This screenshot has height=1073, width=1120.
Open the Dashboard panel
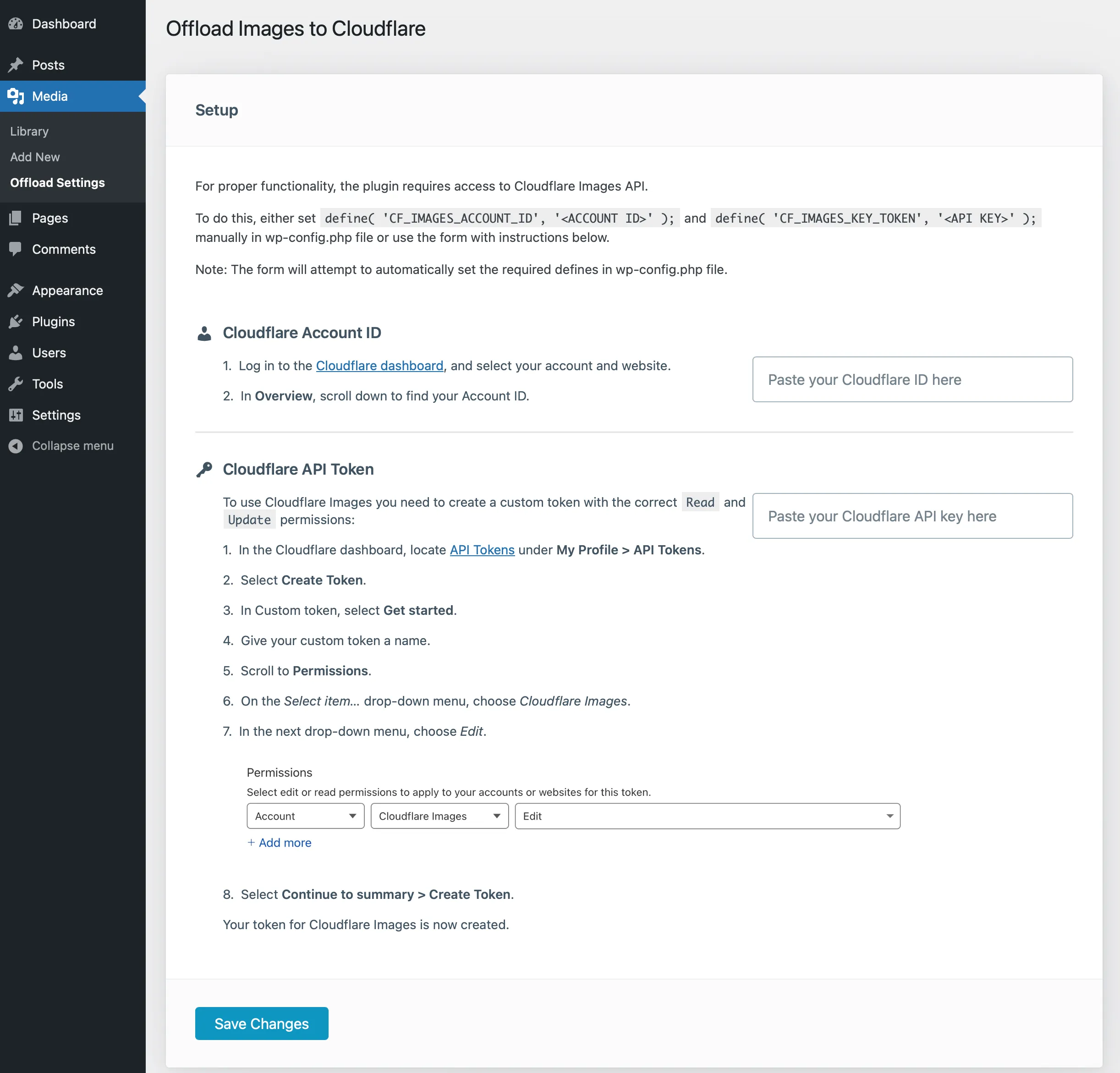(16, 24)
